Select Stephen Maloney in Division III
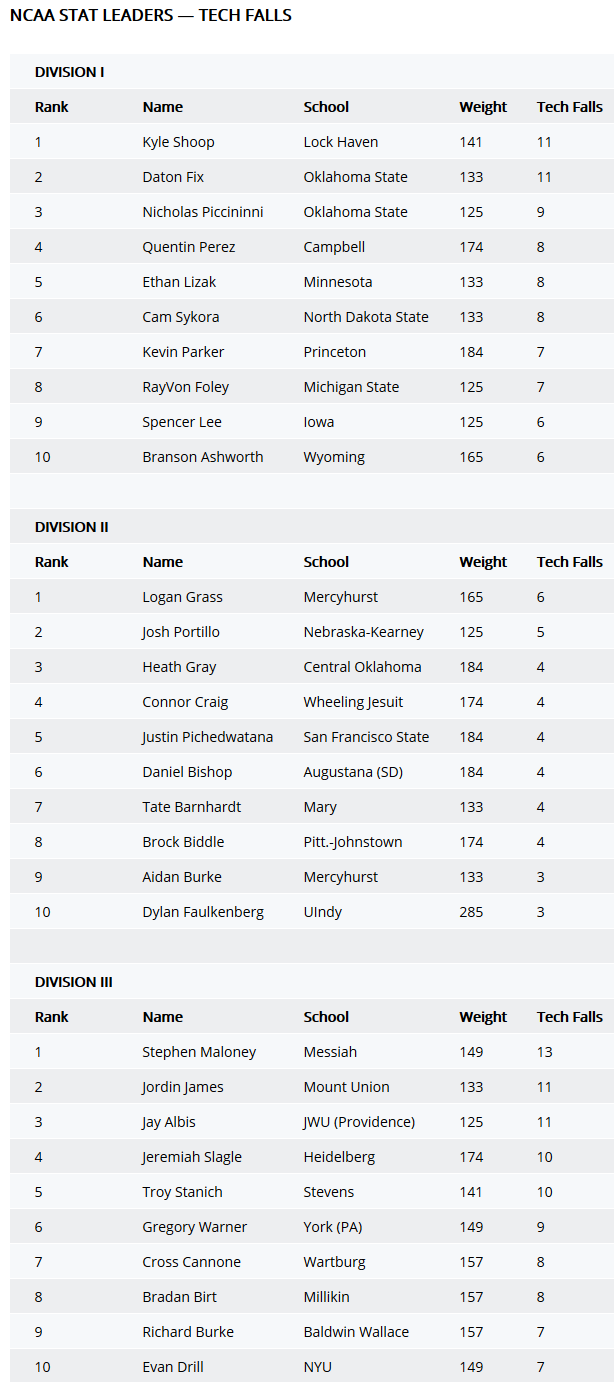 coord(199,1052)
